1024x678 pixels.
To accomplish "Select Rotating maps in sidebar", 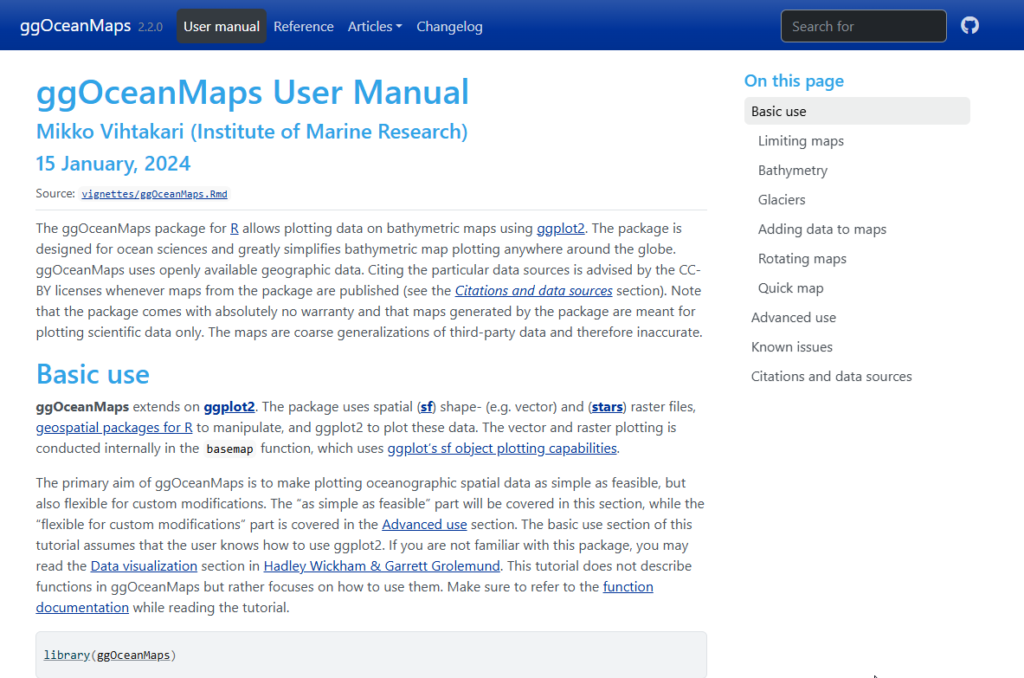I will click(x=801, y=259).
